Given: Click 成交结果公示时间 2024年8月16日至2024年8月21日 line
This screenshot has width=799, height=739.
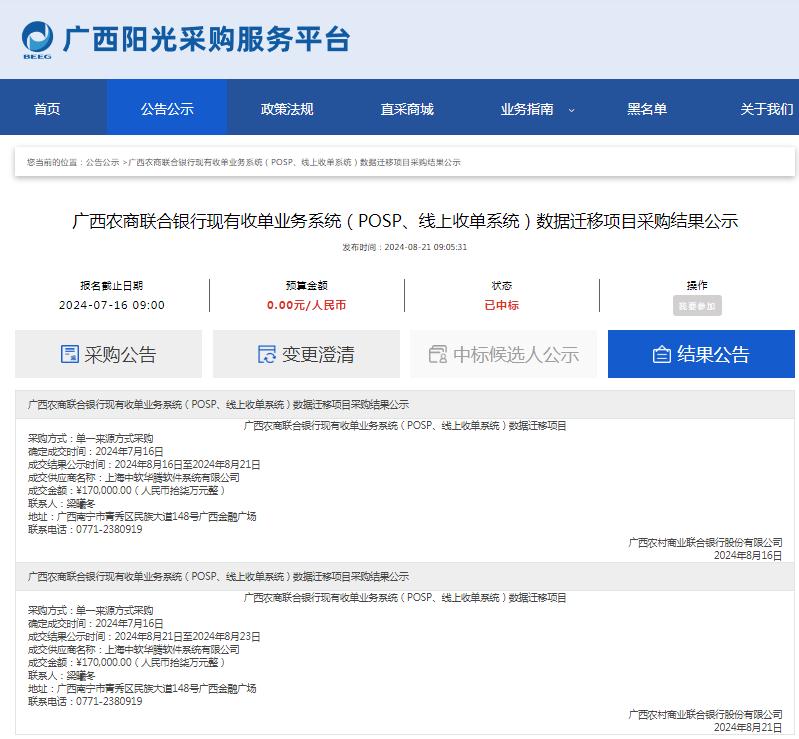Looking at the screenshot, I should point(144,464).
